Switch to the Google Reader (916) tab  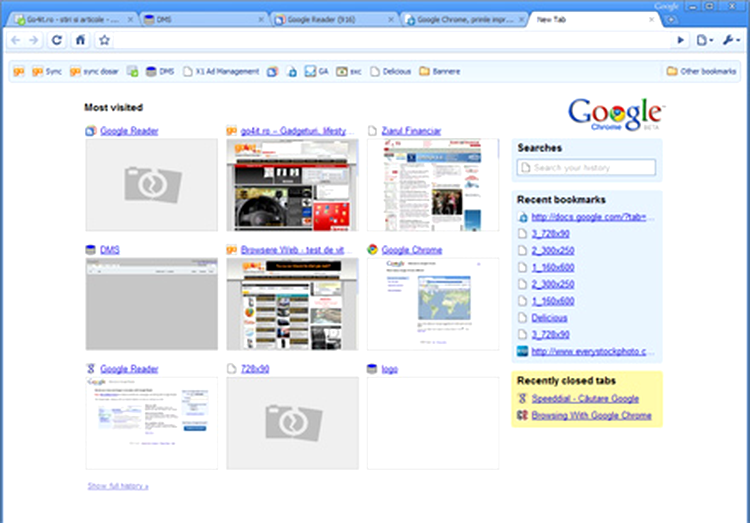[335, 20]
